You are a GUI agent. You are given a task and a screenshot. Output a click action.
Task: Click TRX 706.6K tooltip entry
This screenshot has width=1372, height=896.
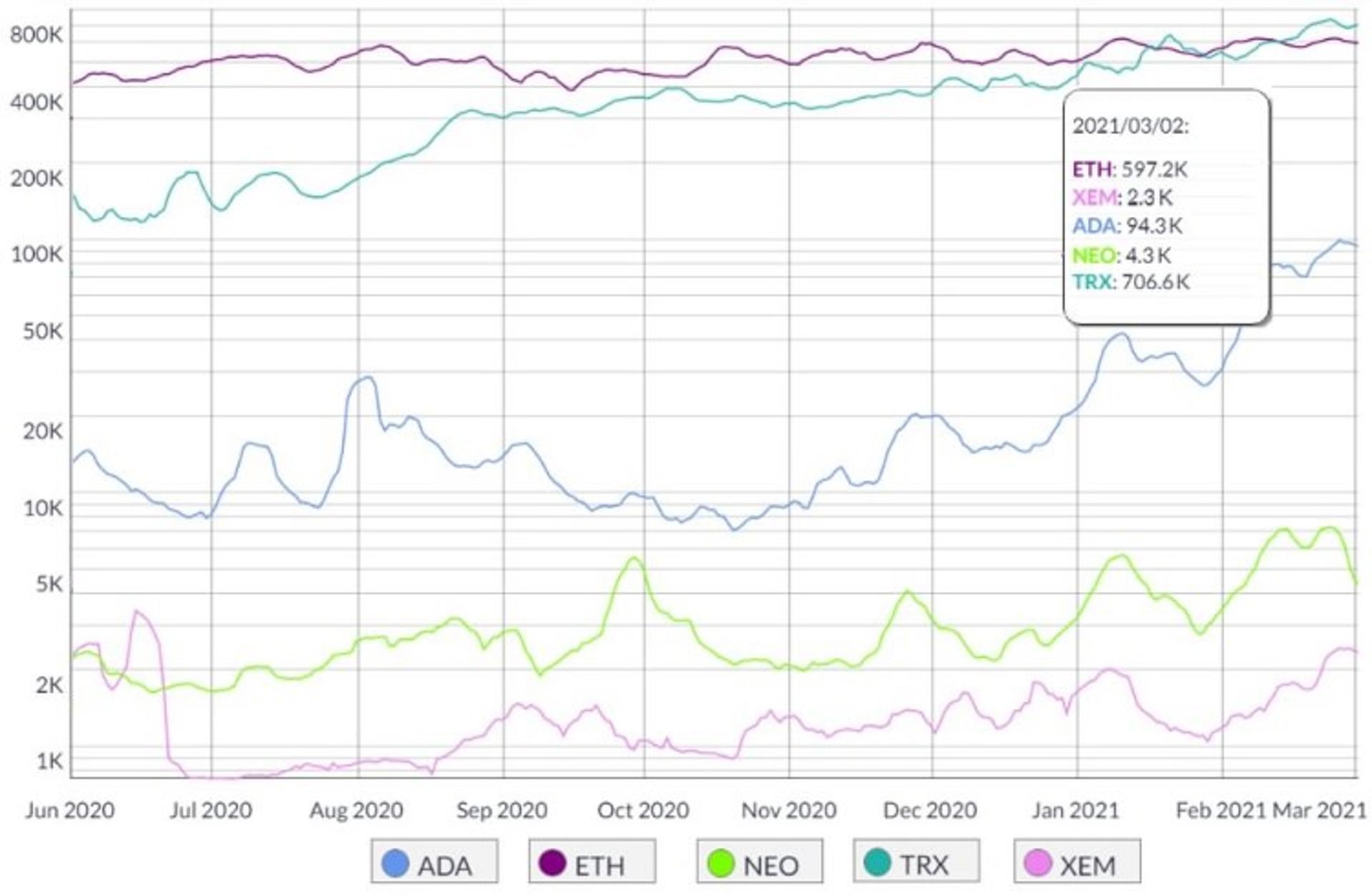coord(1131,282)
